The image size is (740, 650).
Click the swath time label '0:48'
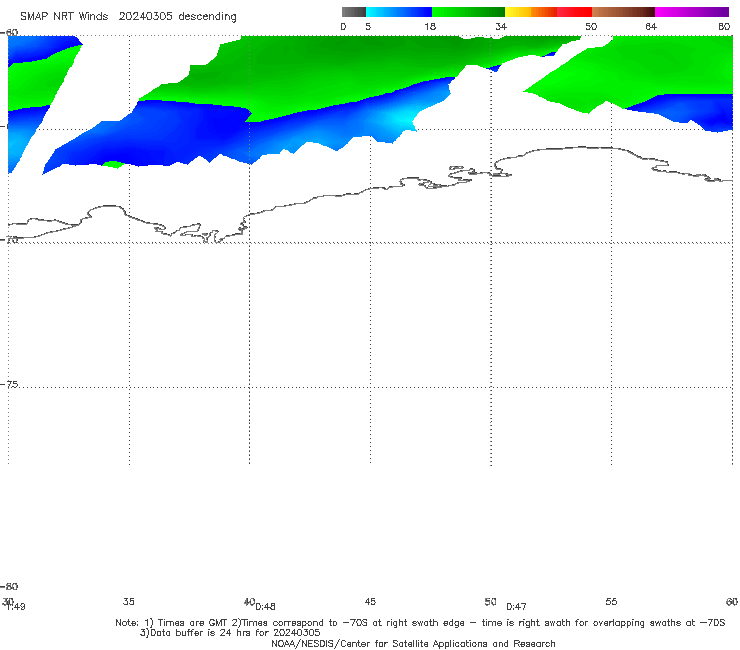[265, 607]
